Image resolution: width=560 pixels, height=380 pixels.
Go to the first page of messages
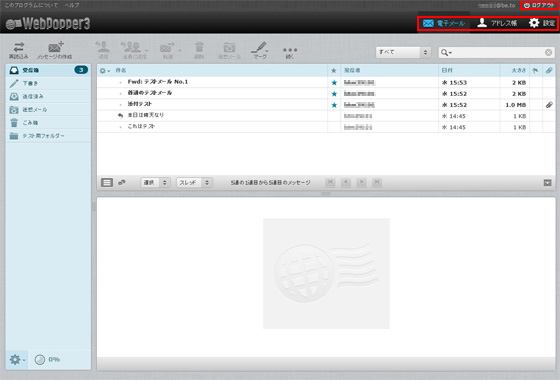click(330, 182)
